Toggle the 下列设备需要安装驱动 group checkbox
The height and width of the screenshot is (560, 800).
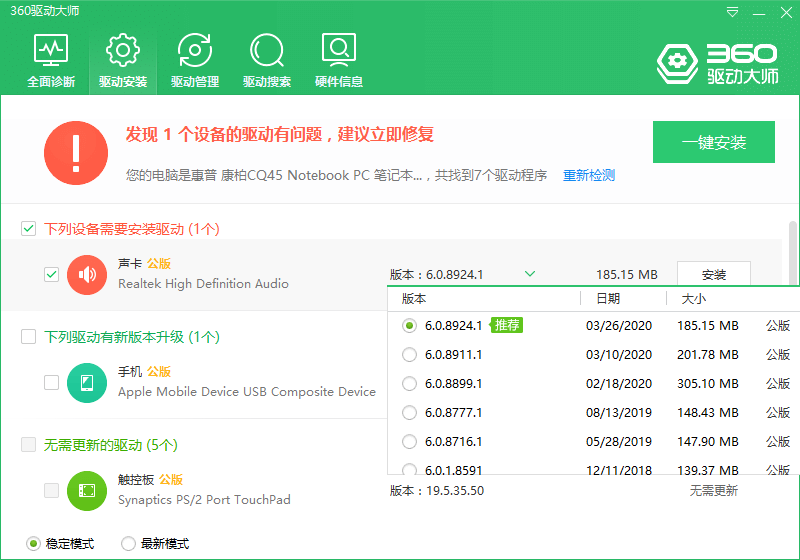coord(29,229)
